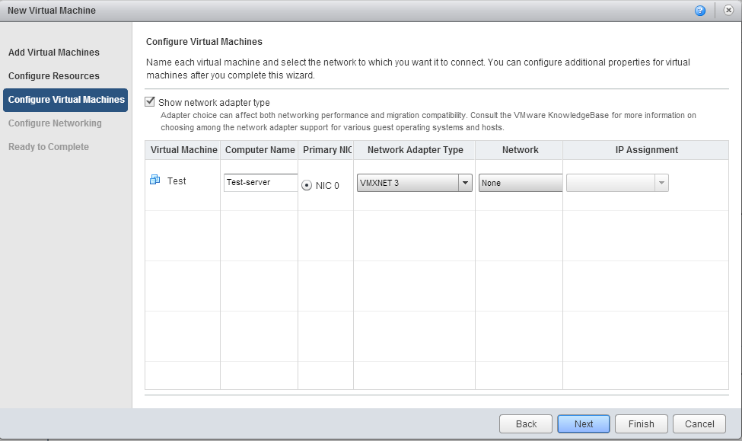The width and height of the screenshot is (742, 441).
Task: Edit the Test-server computer name field
Action: click(x=260, y=182)
